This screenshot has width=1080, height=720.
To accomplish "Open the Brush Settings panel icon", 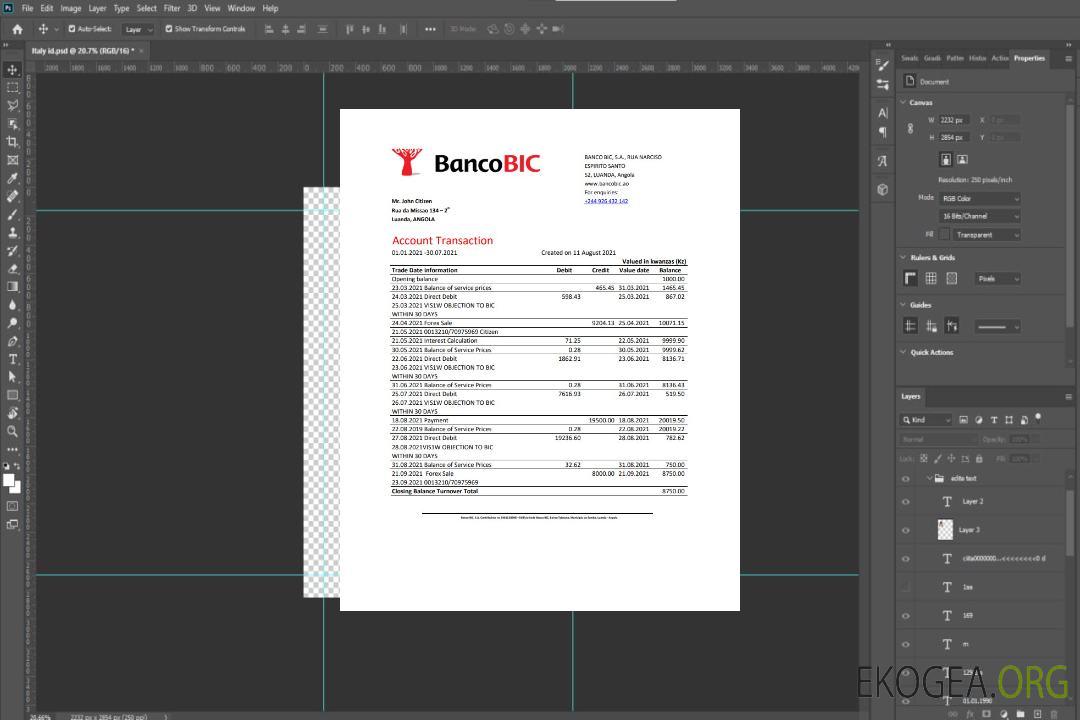I will click(883, 65).
